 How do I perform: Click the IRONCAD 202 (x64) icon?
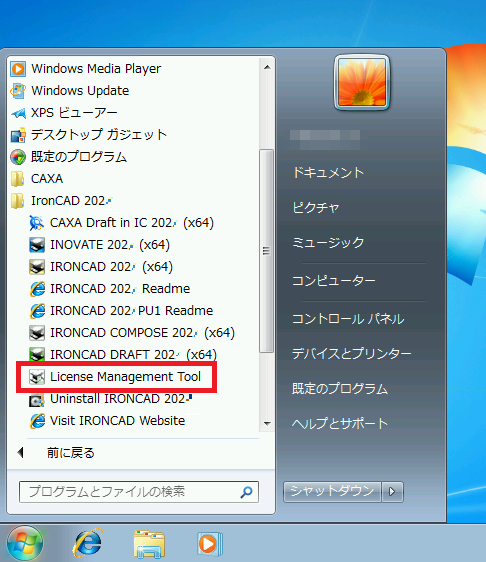tap(37, 267)
